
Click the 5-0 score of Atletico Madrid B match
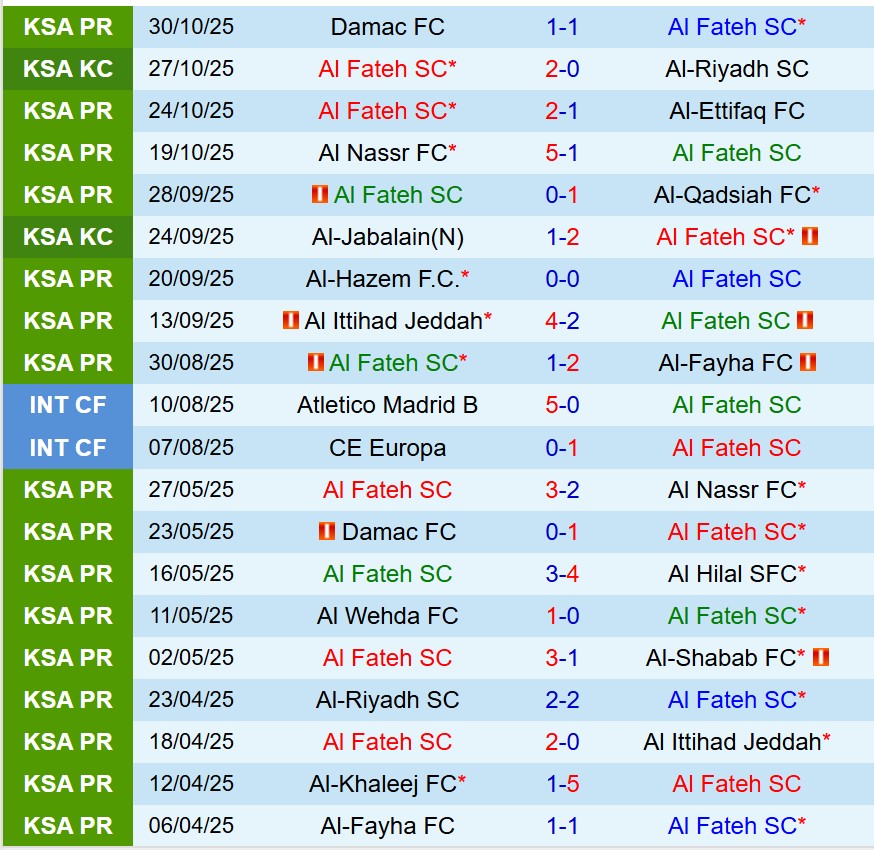[x=563, y=405]
